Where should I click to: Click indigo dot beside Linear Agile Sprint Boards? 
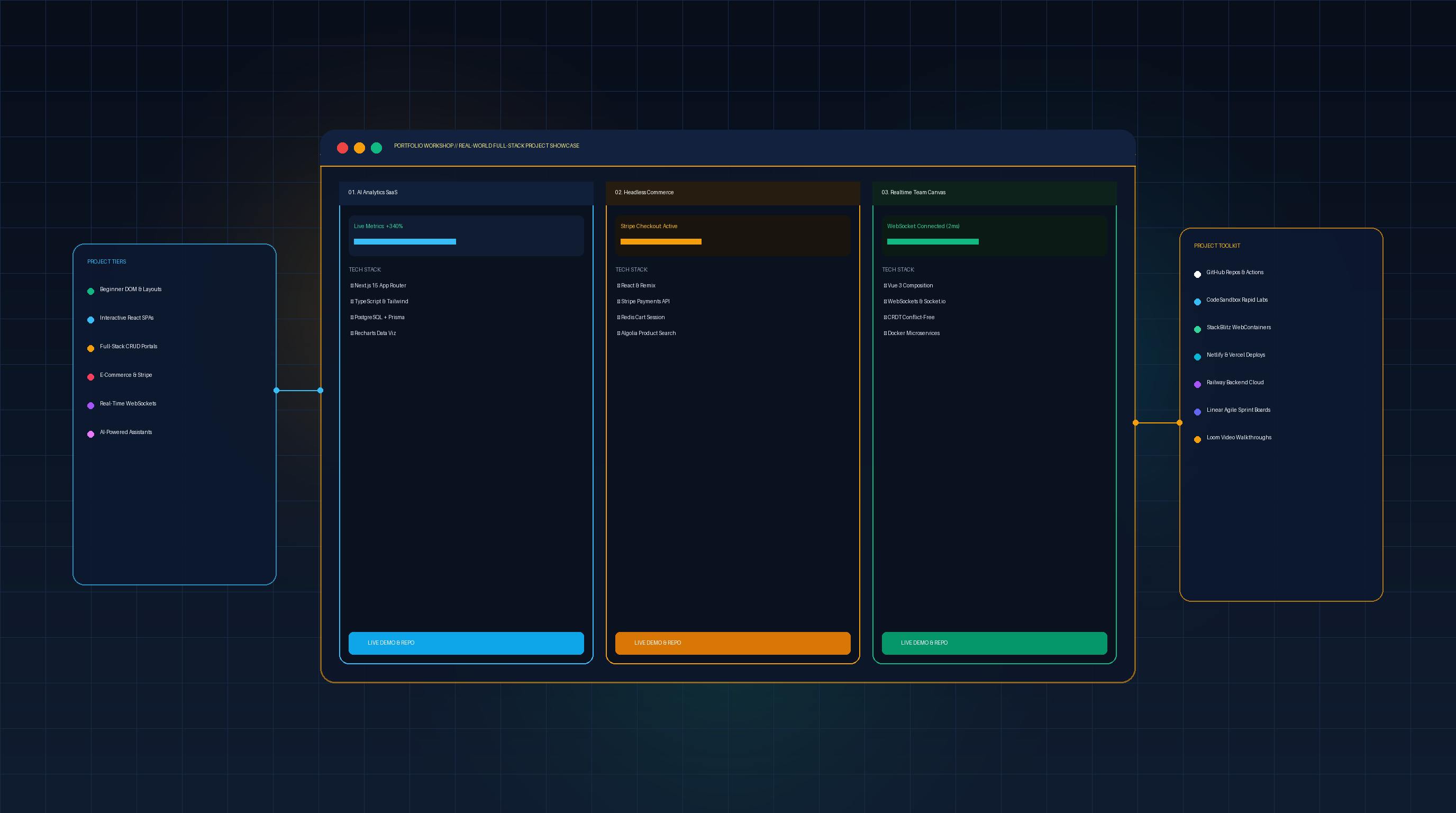click(1197, 412)
